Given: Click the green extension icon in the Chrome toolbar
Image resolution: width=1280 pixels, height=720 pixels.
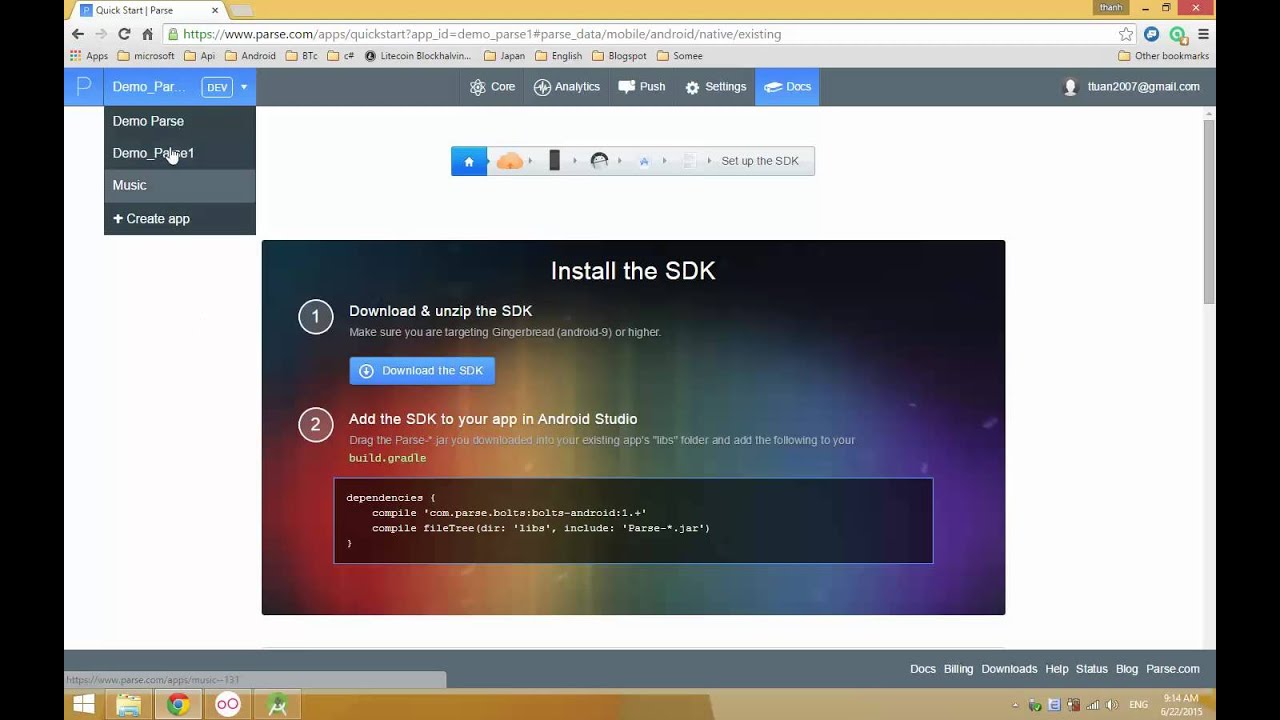Looking at the screenshot, I should click(1178, 34).
